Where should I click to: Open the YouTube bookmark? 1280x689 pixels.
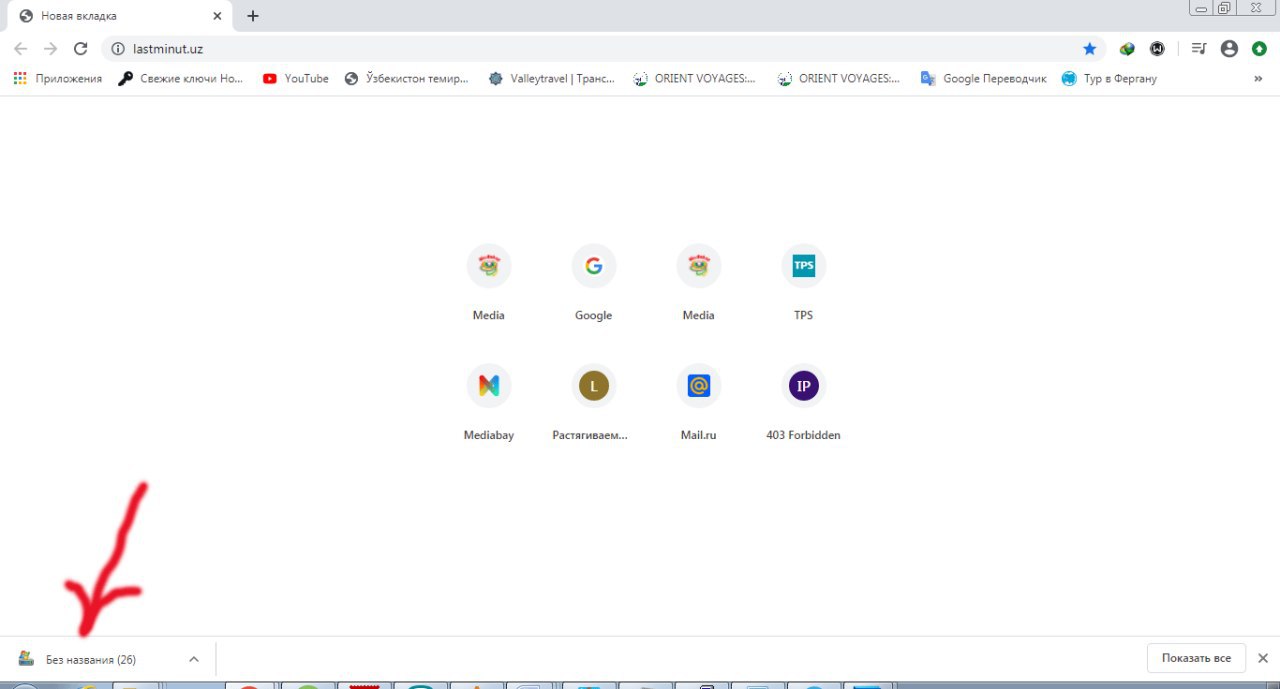[x=295, y=78]
